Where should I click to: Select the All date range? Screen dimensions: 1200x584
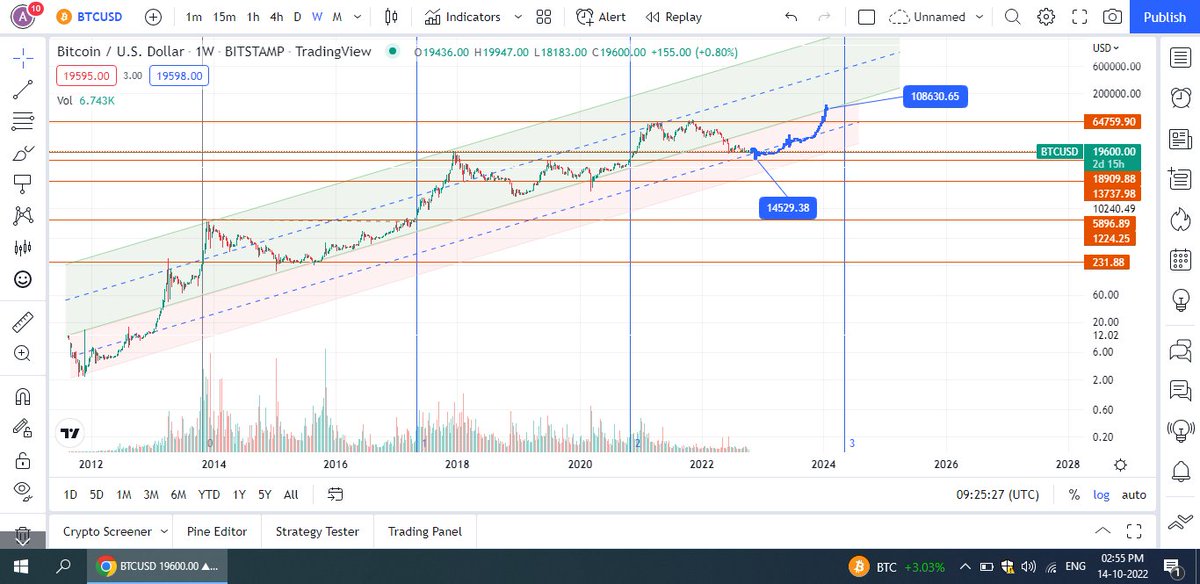[291, 494]
